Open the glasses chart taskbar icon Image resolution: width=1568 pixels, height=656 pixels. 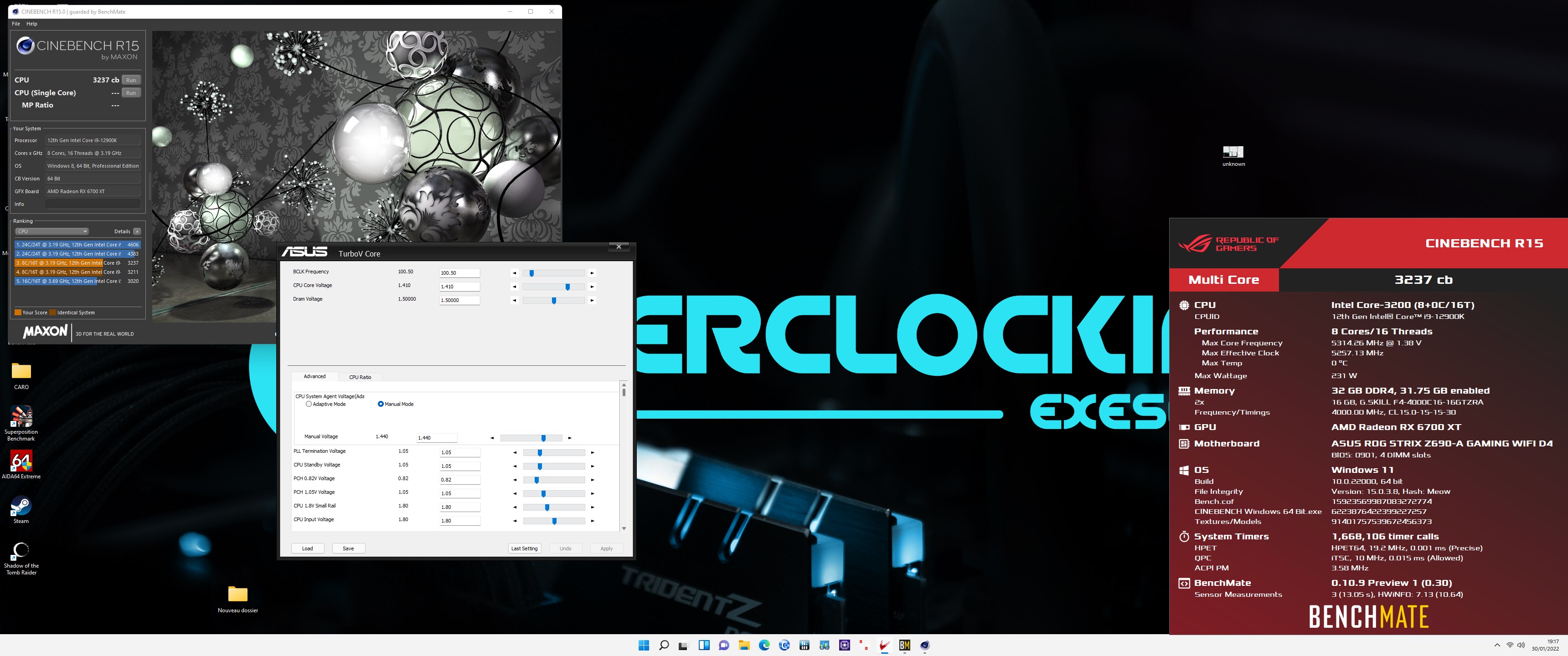tap(824, 645)
